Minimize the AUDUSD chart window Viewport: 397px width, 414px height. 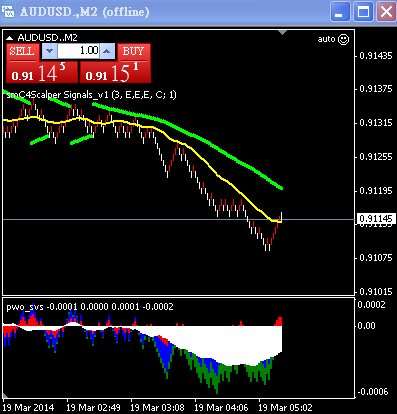(x=340, y=12)
